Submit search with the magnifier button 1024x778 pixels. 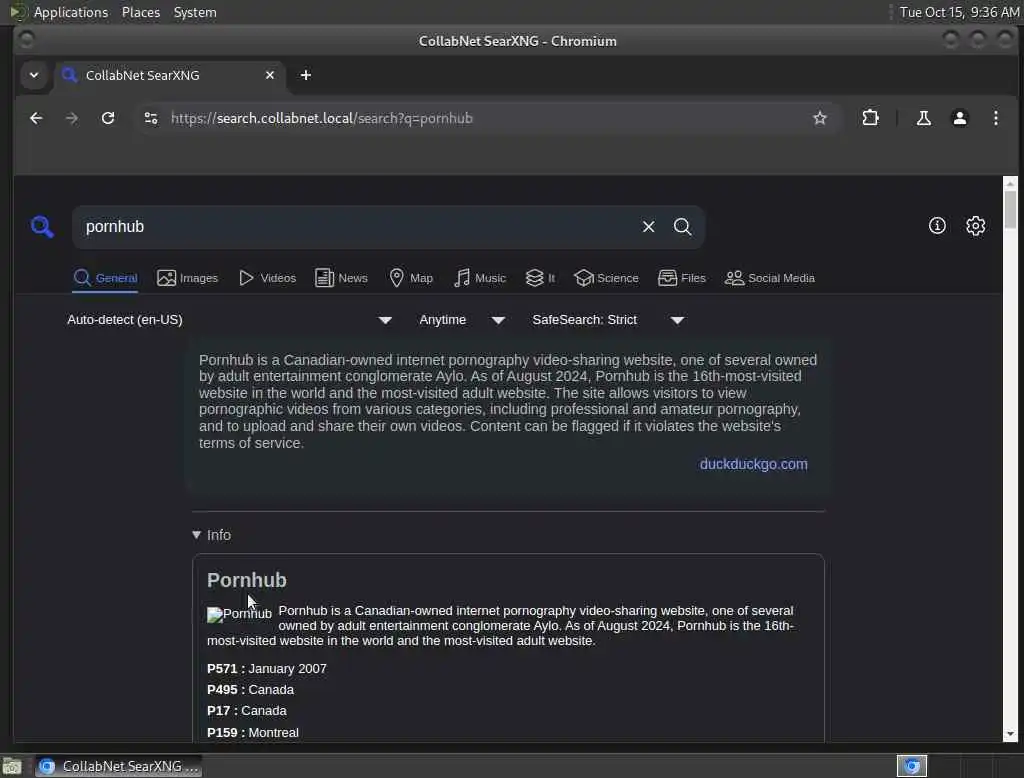682,227
